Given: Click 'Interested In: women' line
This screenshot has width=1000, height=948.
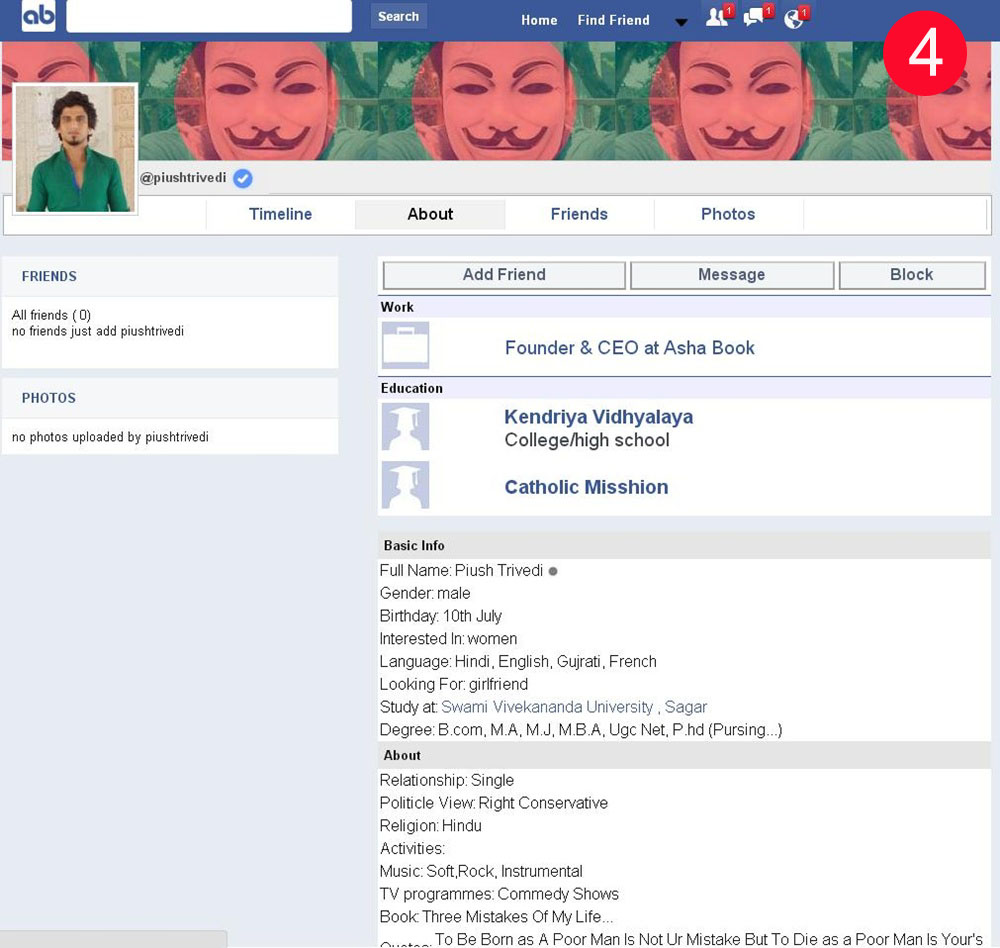Looking at the screenshot, I should (448, 639).
